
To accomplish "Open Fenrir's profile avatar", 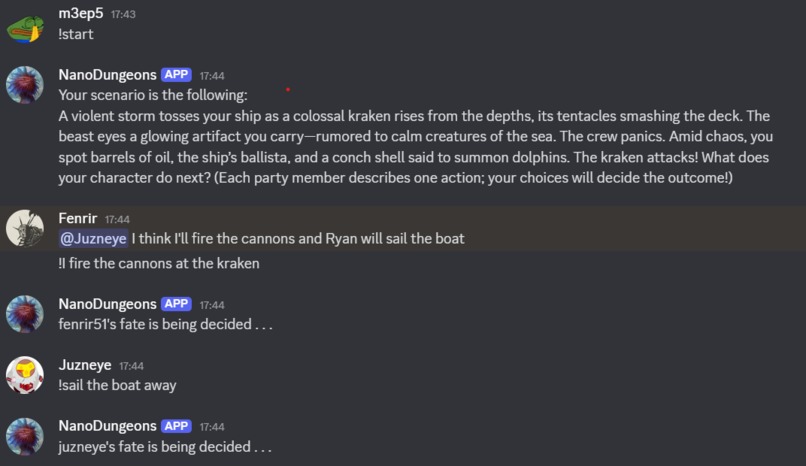I will tap(25, 228).
